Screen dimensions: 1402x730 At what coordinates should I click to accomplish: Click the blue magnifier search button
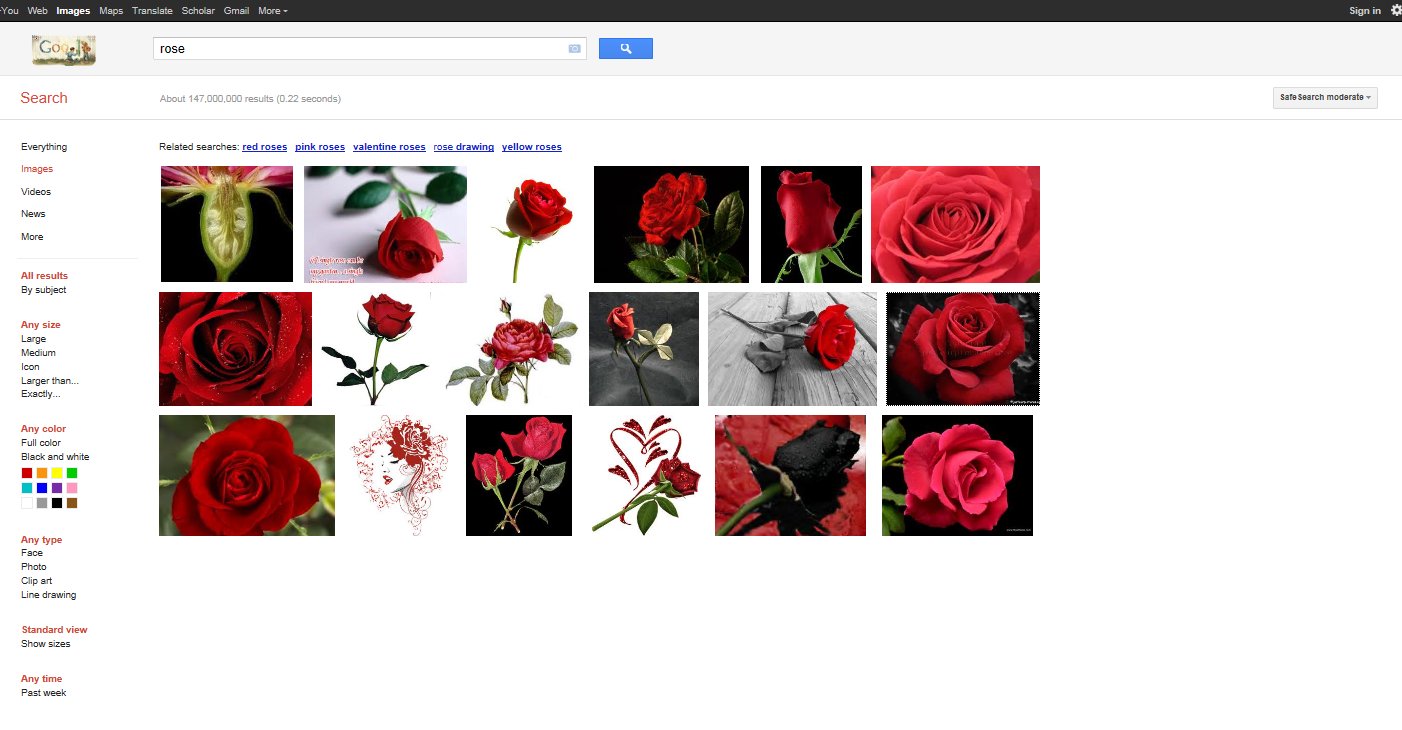pos(625,48)
